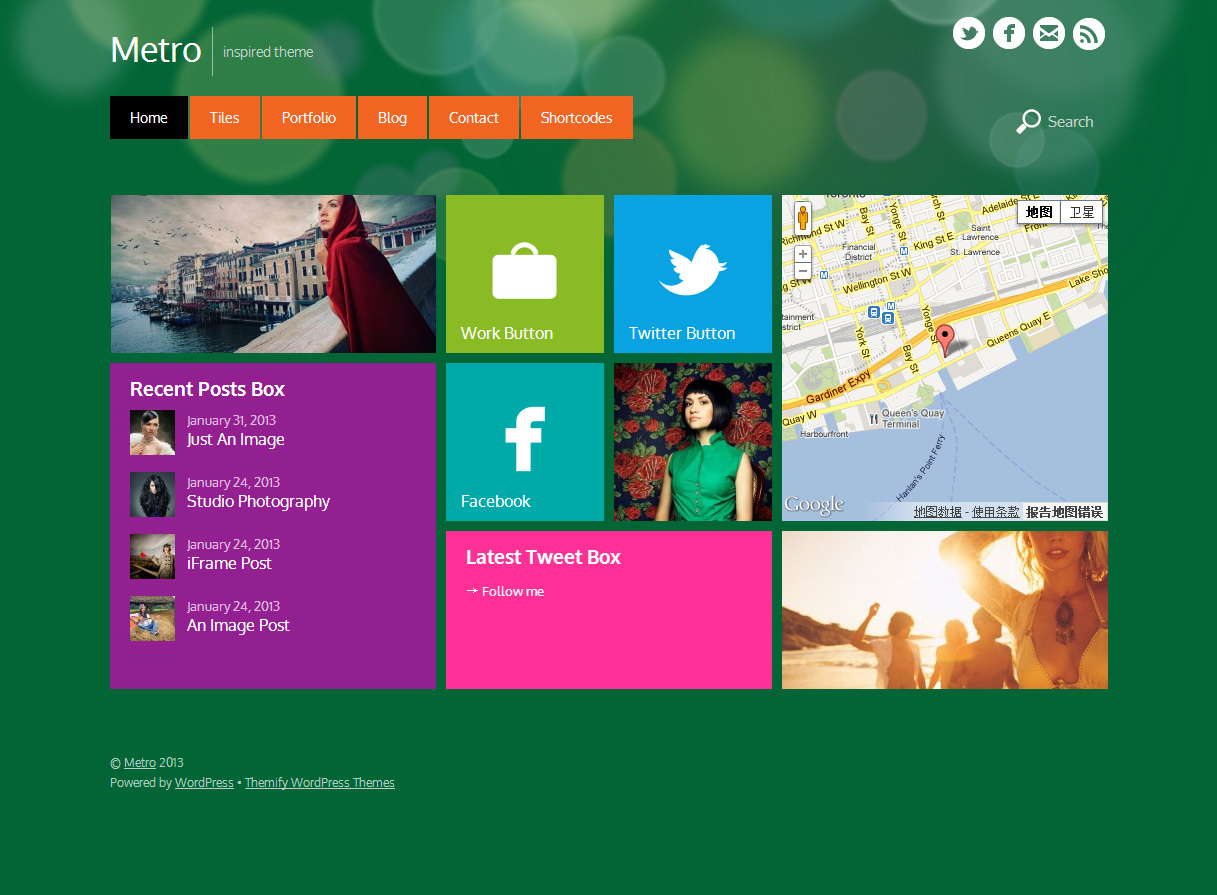Go to the Home menu item
Screen dimensions: 1217x895
[x=149, y=118]
